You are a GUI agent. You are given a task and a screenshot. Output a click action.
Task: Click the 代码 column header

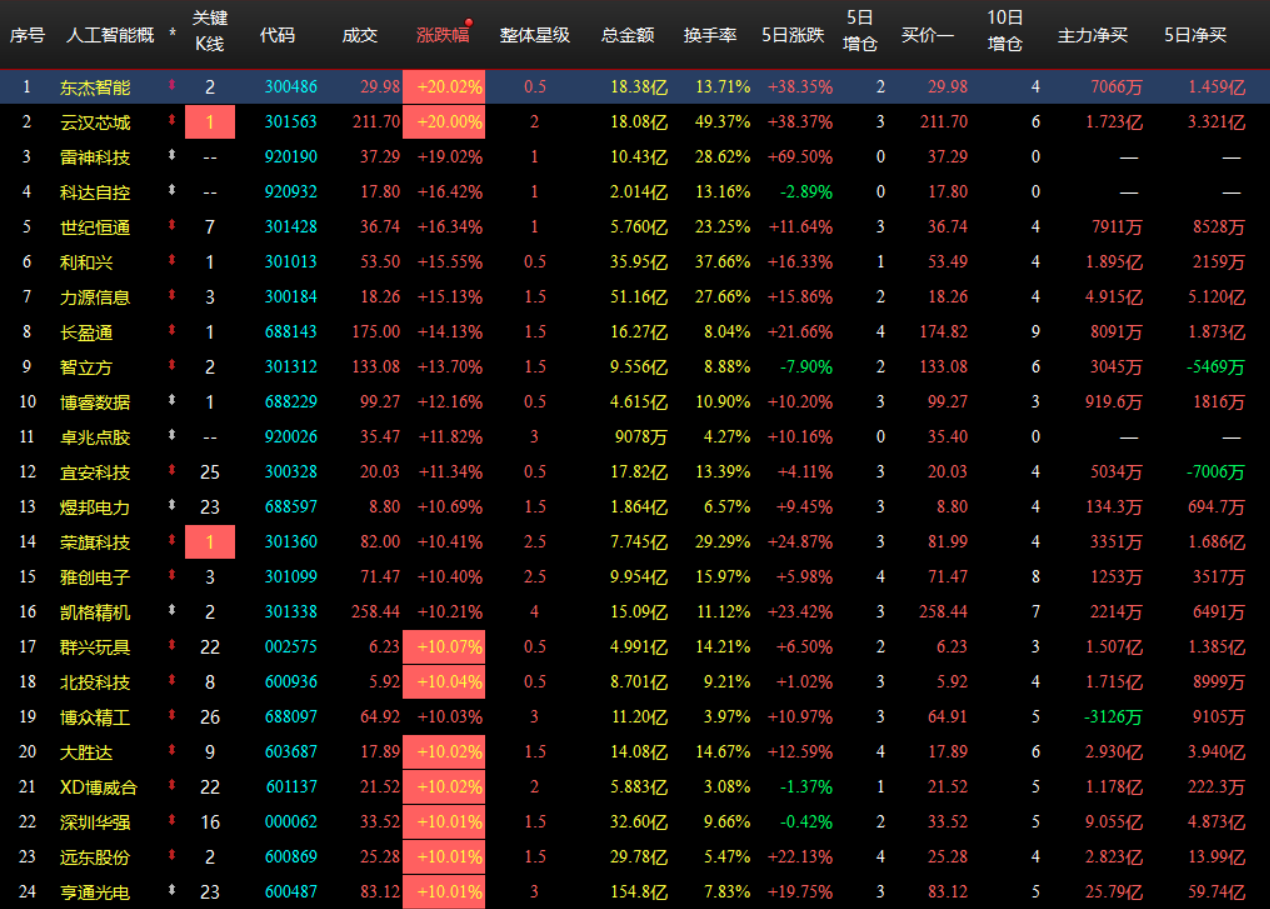tap(277, 35)
